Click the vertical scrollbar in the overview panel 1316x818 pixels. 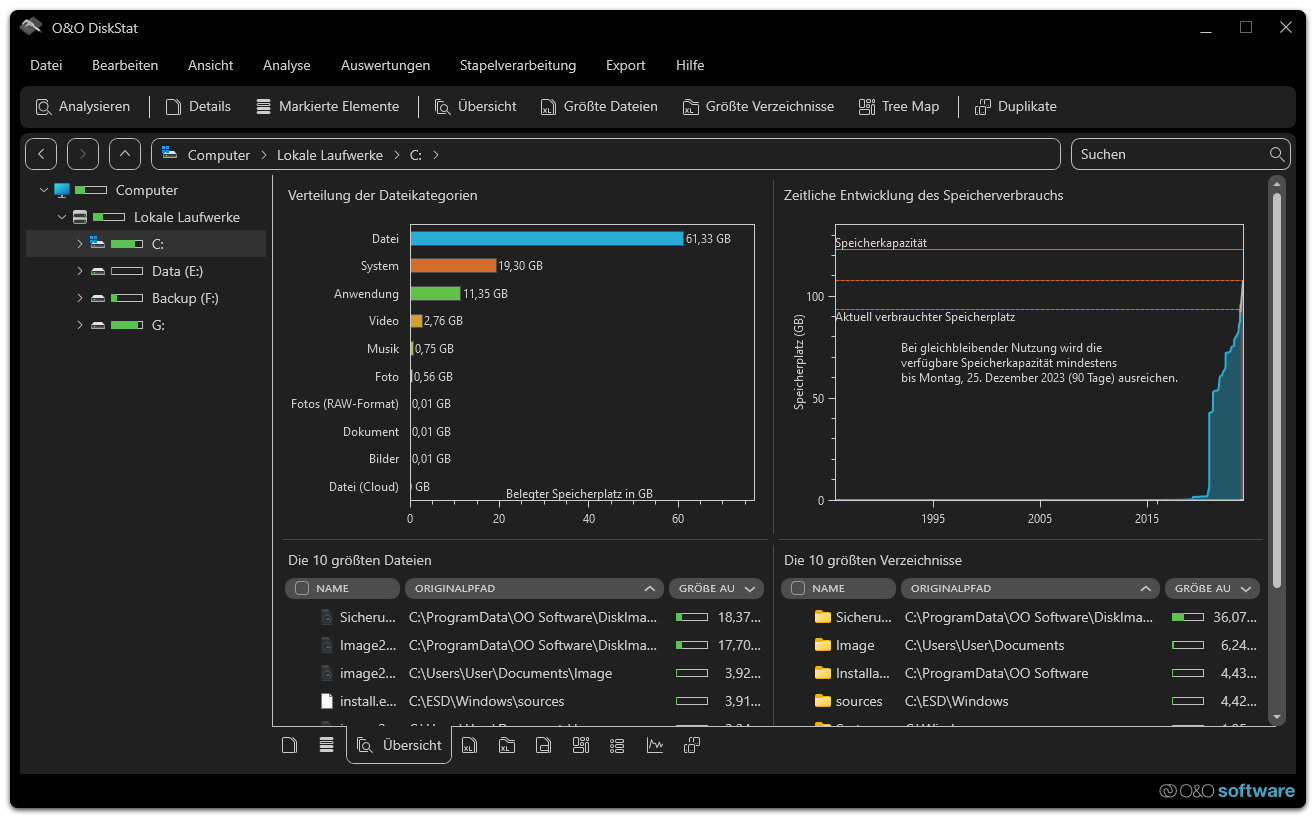pos(1276,390)
